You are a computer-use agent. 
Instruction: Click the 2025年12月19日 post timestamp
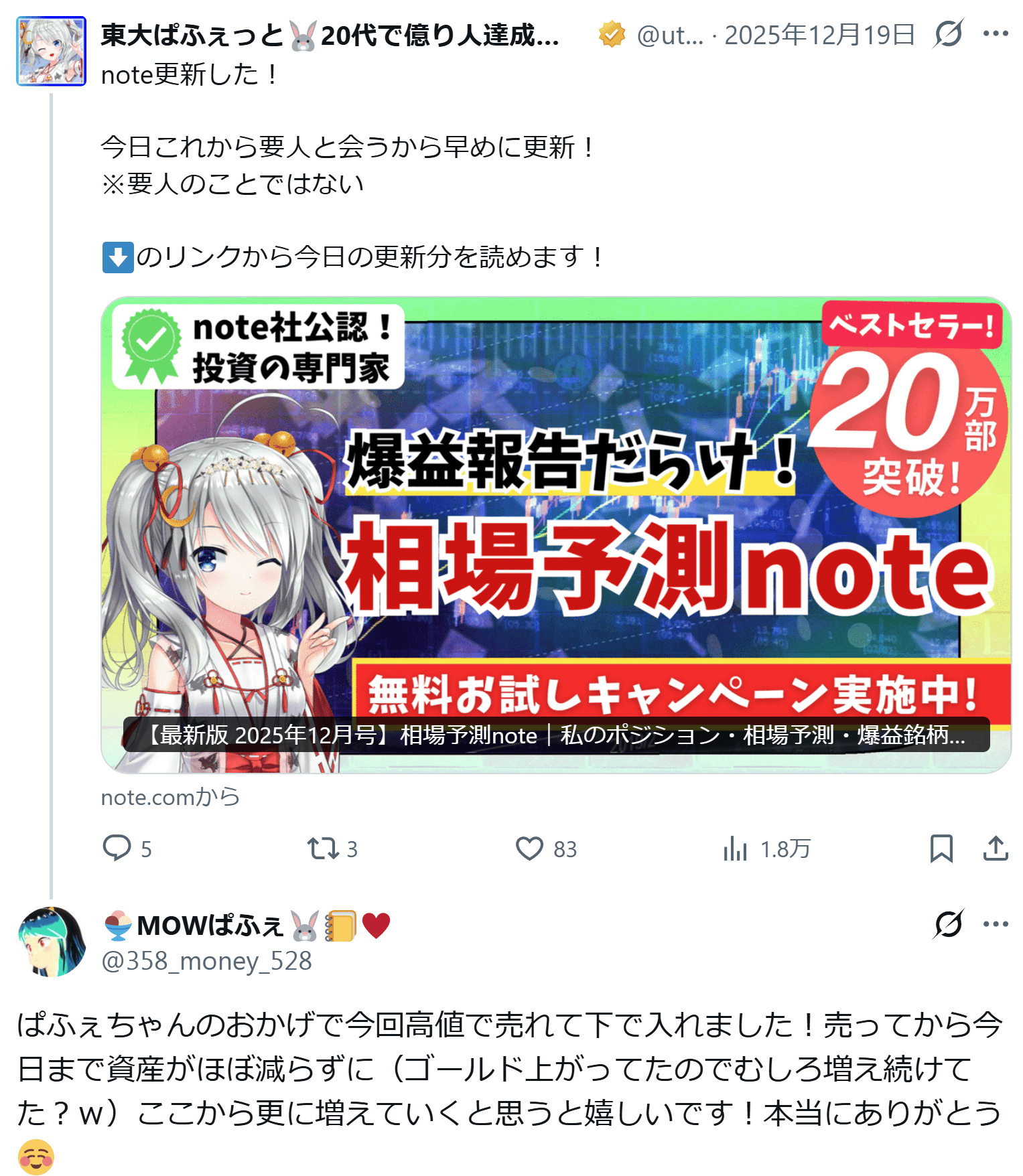(819, 35)
